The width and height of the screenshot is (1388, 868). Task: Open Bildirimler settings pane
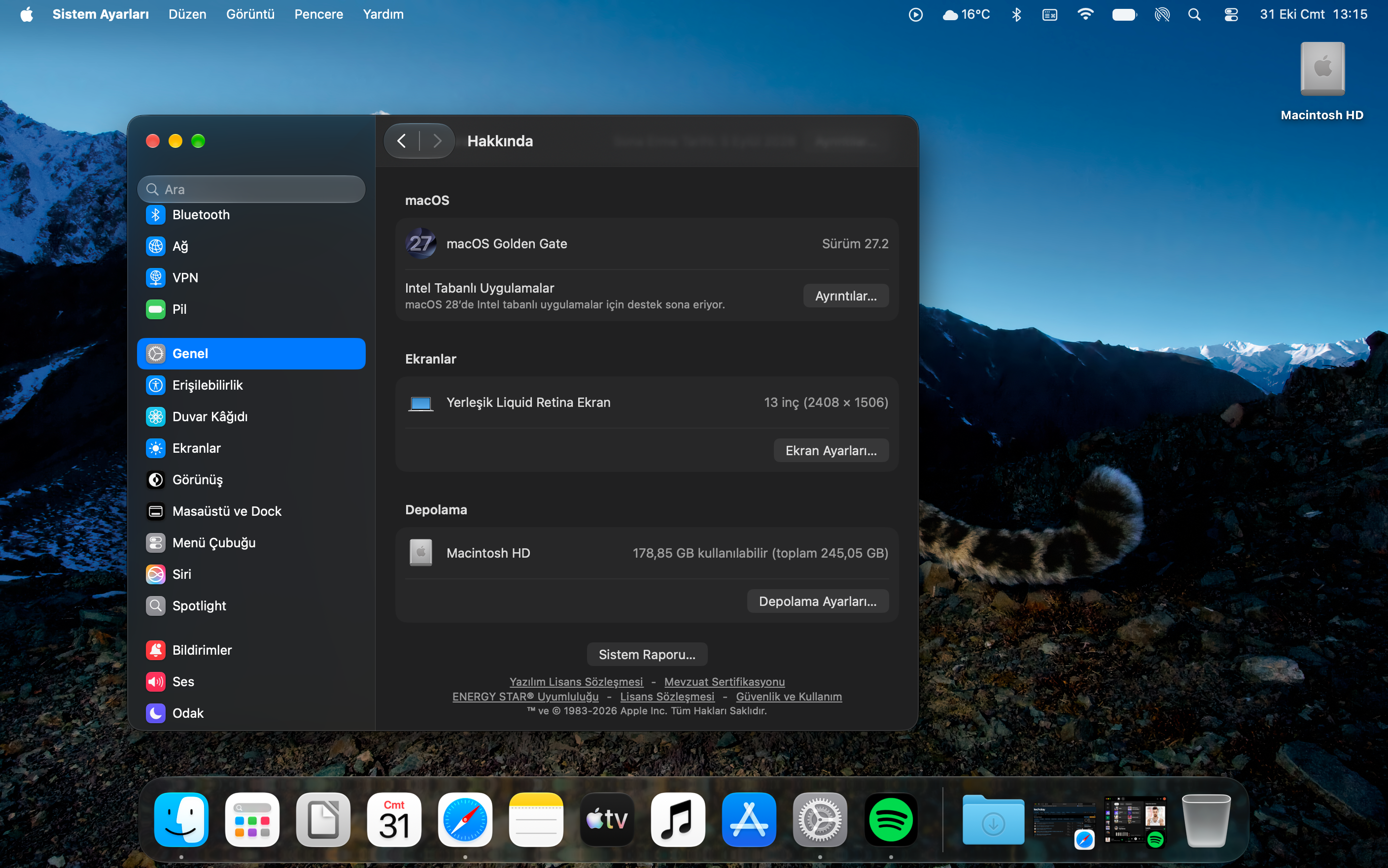coord(251,650)
